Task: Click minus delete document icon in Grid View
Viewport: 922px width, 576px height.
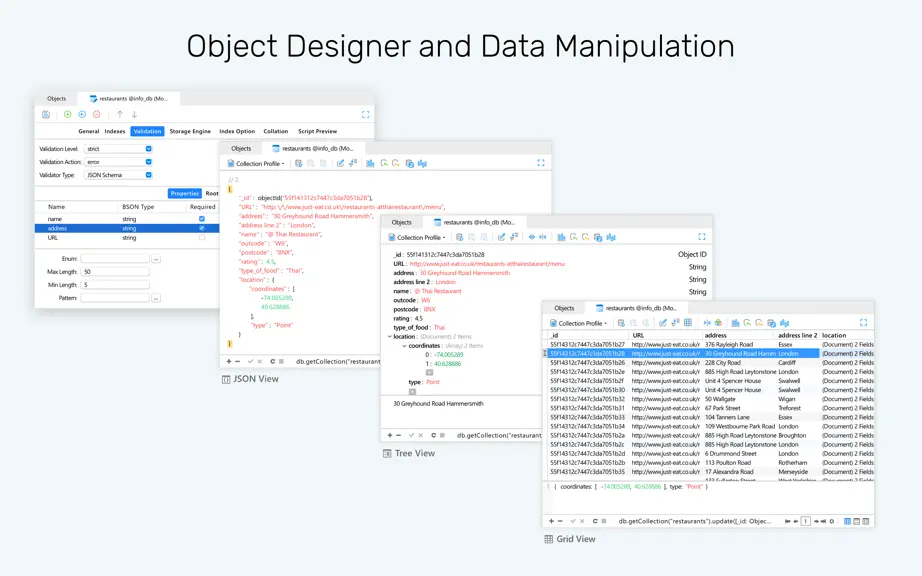Action: pyautogui.click(x=560, y=521)
